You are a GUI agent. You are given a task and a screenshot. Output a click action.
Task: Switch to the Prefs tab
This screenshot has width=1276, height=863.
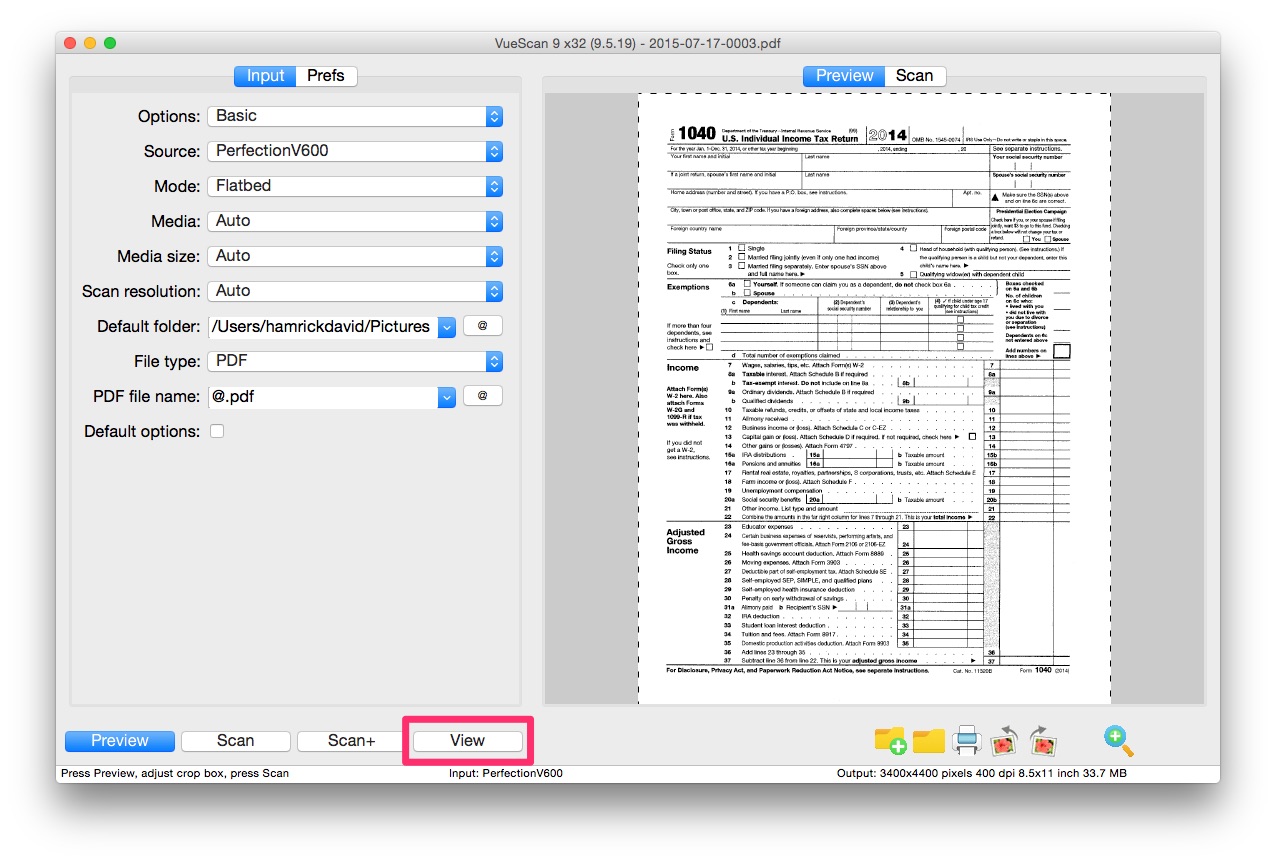[x=326, y=76]
